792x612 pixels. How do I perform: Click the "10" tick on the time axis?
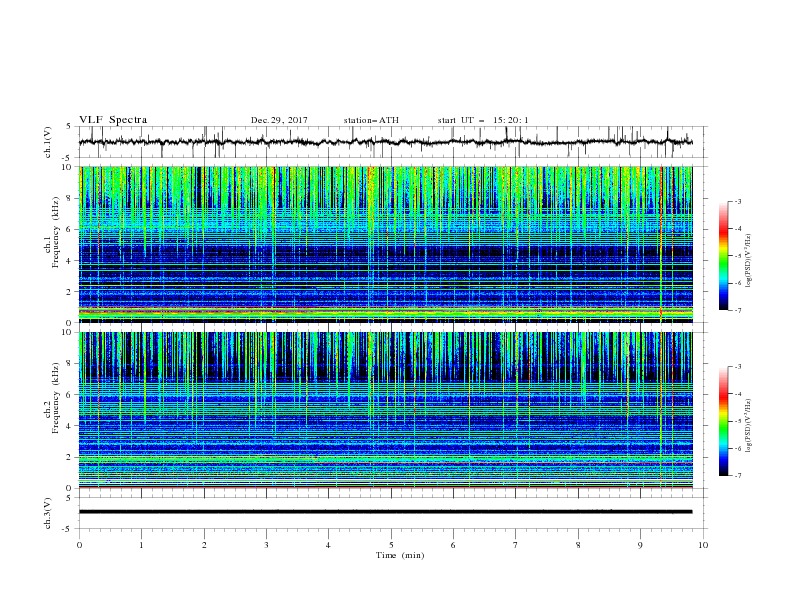(x=703, y=545)
